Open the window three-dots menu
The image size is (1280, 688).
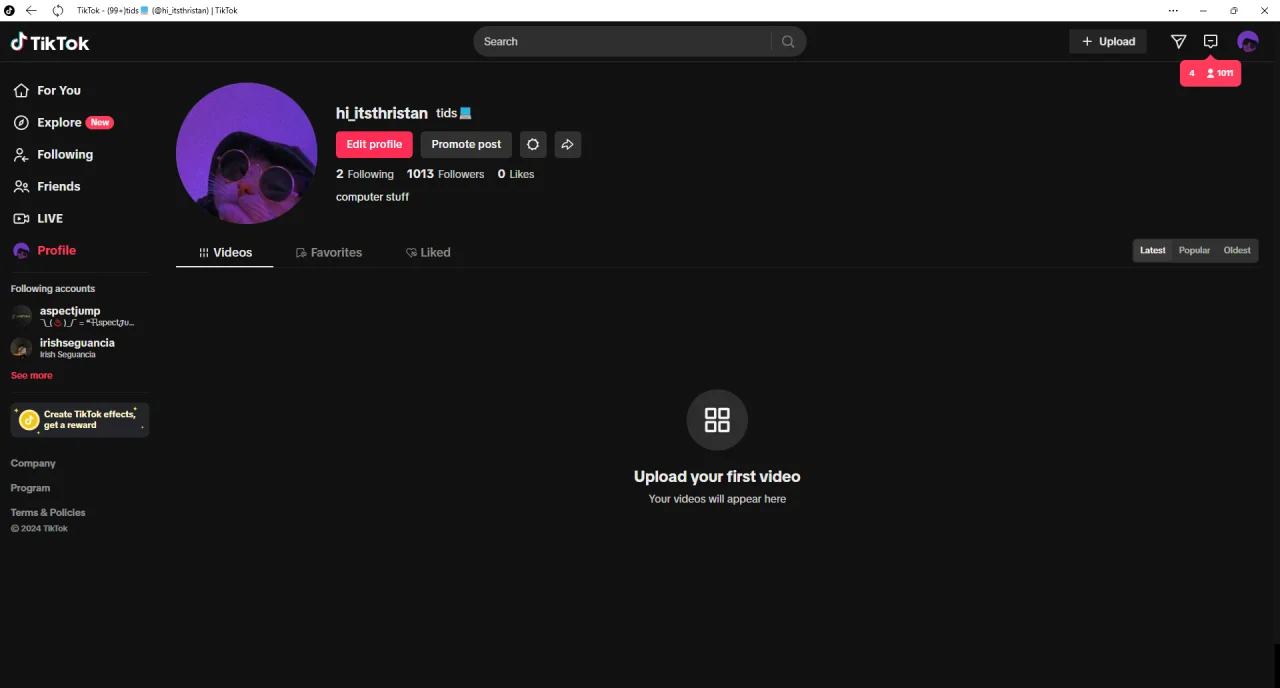point(1173,10)
